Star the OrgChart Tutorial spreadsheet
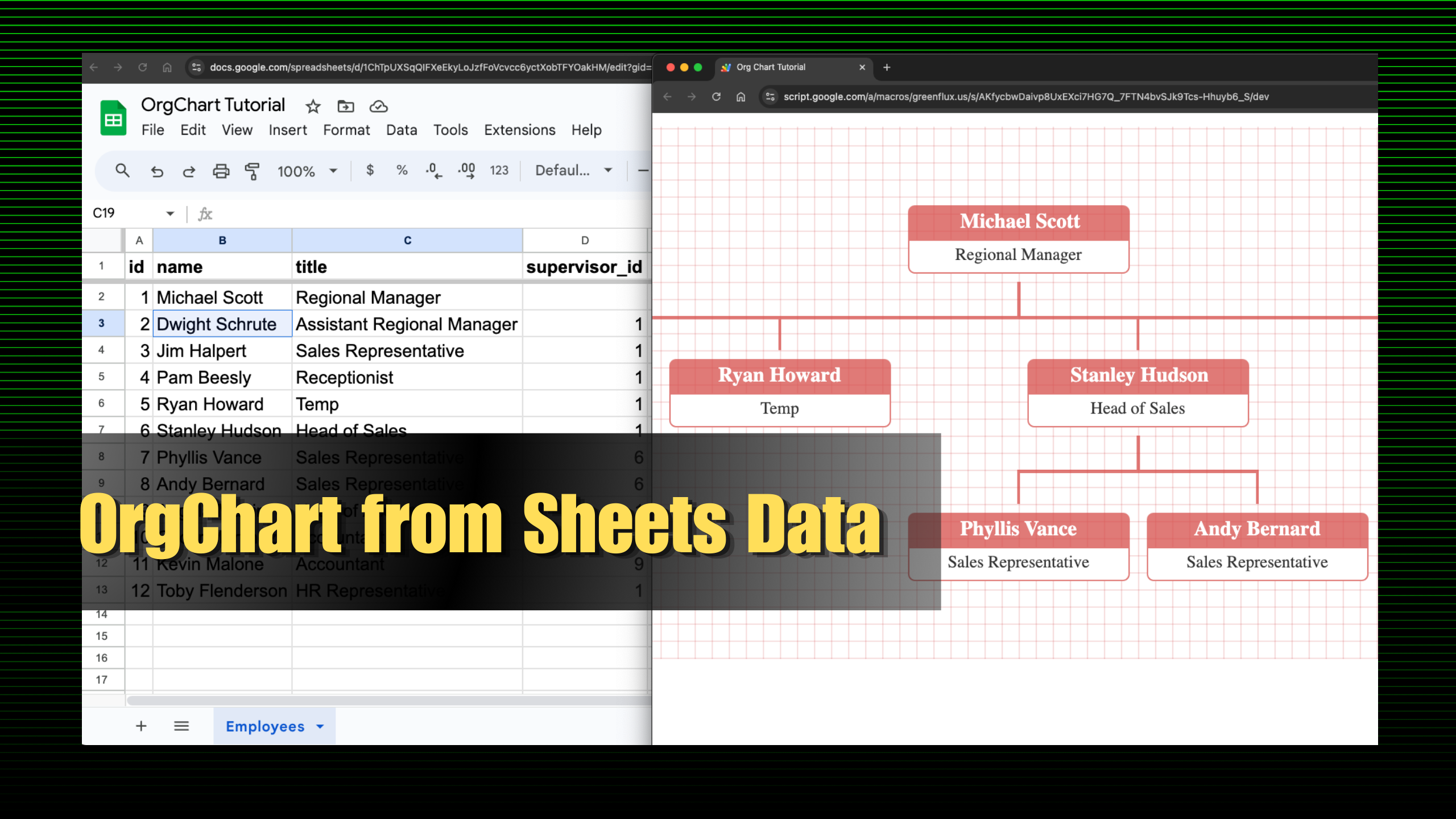Viewport: 1456px width, 819px height. (x=312, y=106)
